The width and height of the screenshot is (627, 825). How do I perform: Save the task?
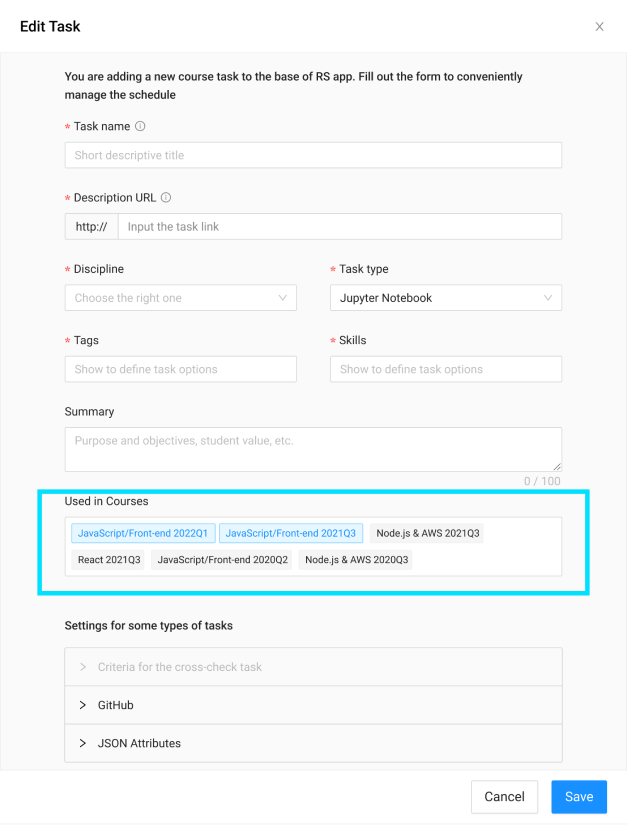click(x=579, y=797)
